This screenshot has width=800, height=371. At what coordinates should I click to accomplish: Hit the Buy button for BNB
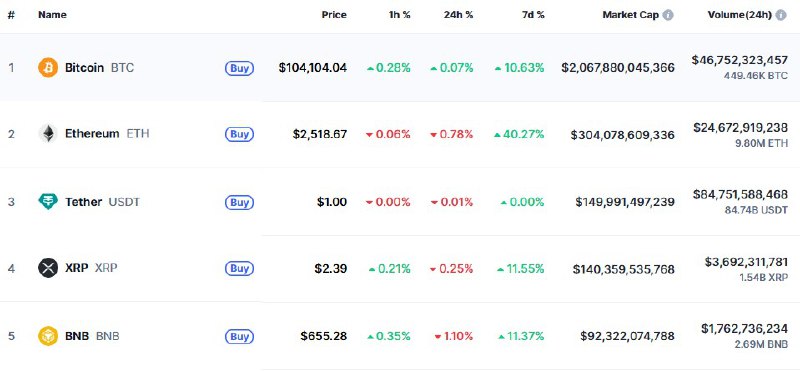(239, 336)
